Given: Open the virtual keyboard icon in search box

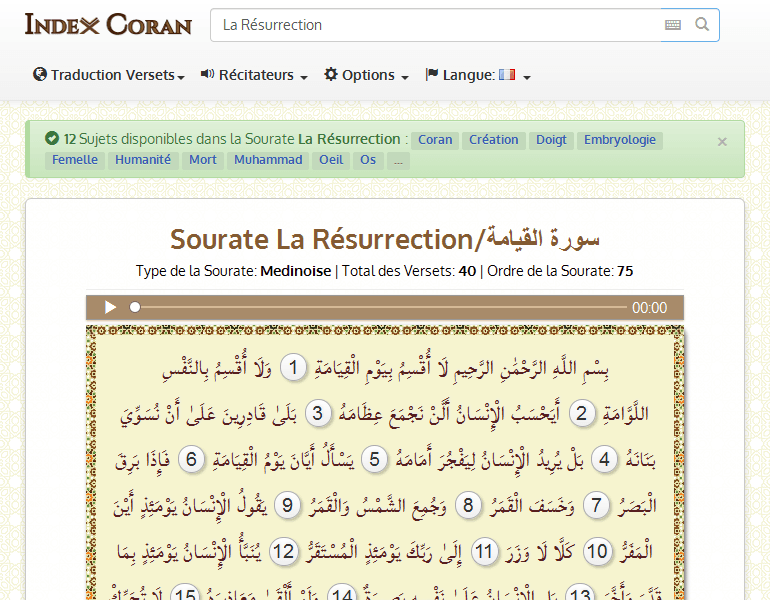Looking at the screenshot, I should [x=673, y=25].
